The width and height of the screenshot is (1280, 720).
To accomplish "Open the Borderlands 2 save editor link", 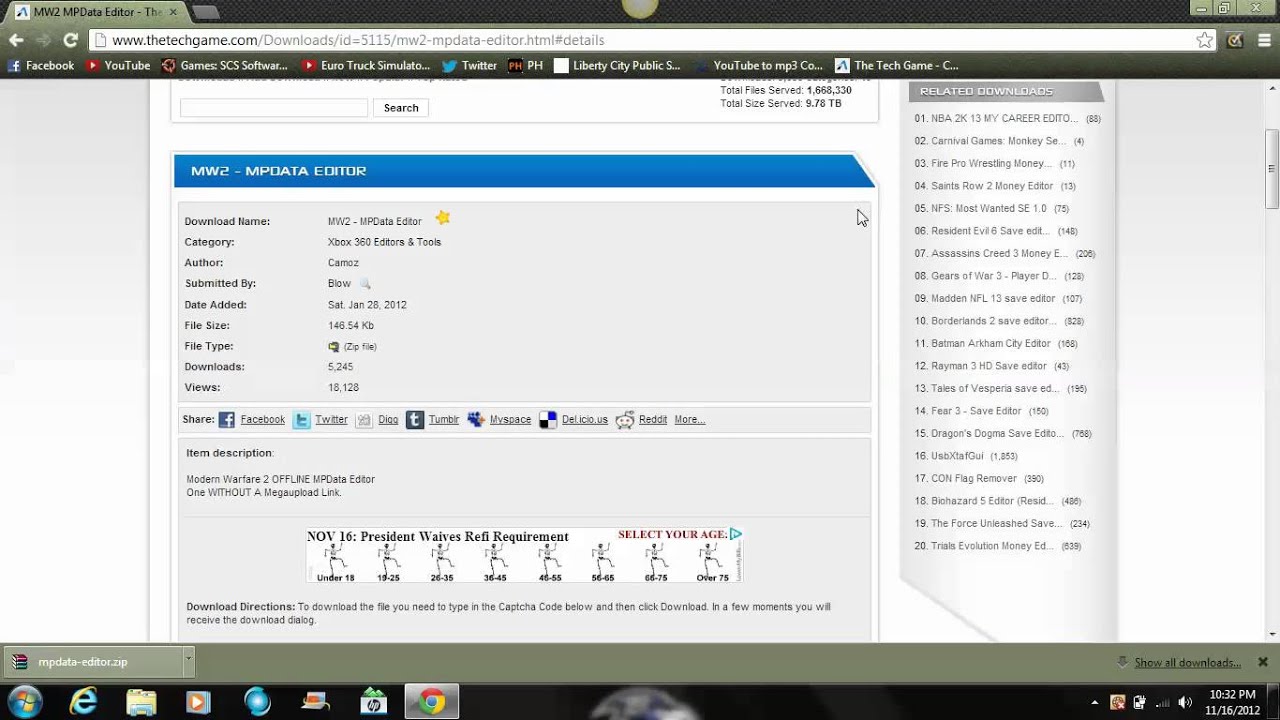I will 993,321.
